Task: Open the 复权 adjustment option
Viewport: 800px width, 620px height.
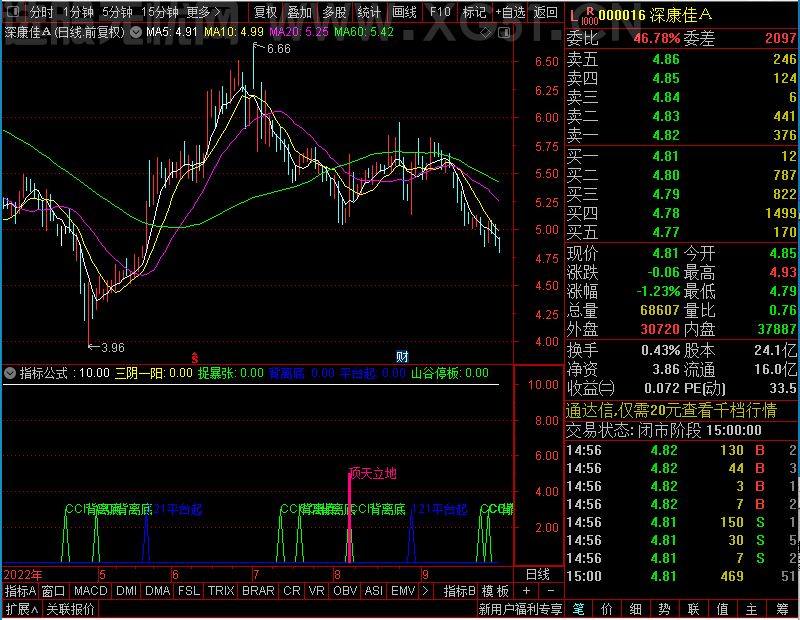Action: pos(265,12)
